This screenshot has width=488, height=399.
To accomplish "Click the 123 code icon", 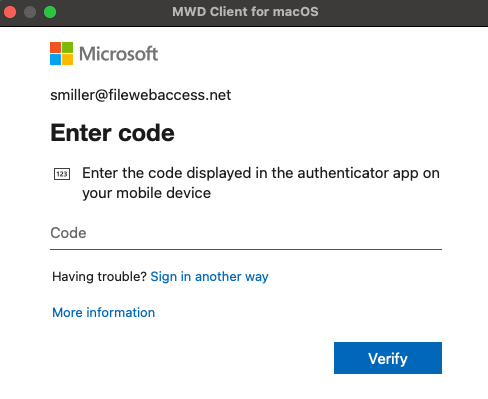I will click(x=62, y=174).
